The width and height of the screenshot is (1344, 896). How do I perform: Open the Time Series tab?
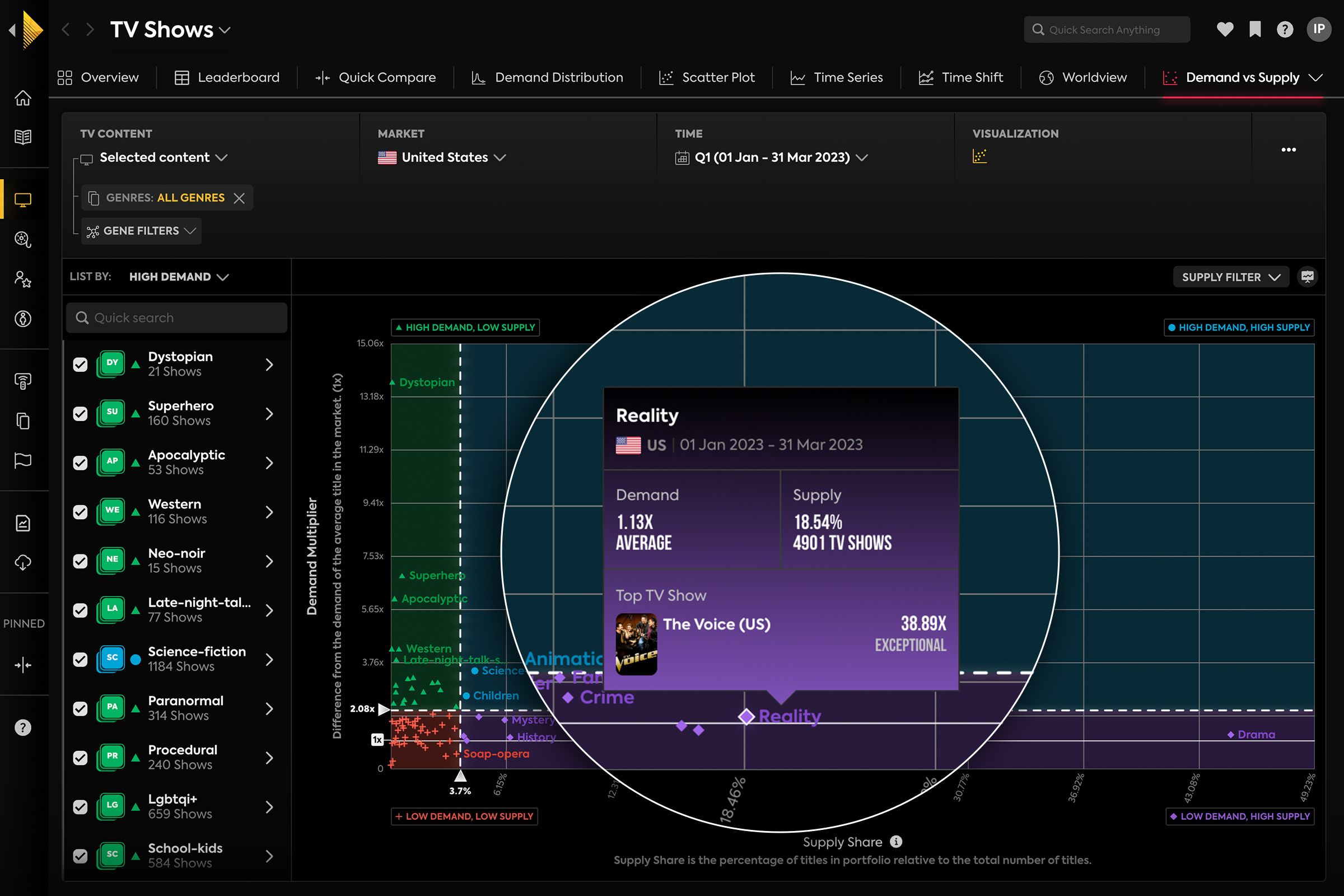click(837, 77)
